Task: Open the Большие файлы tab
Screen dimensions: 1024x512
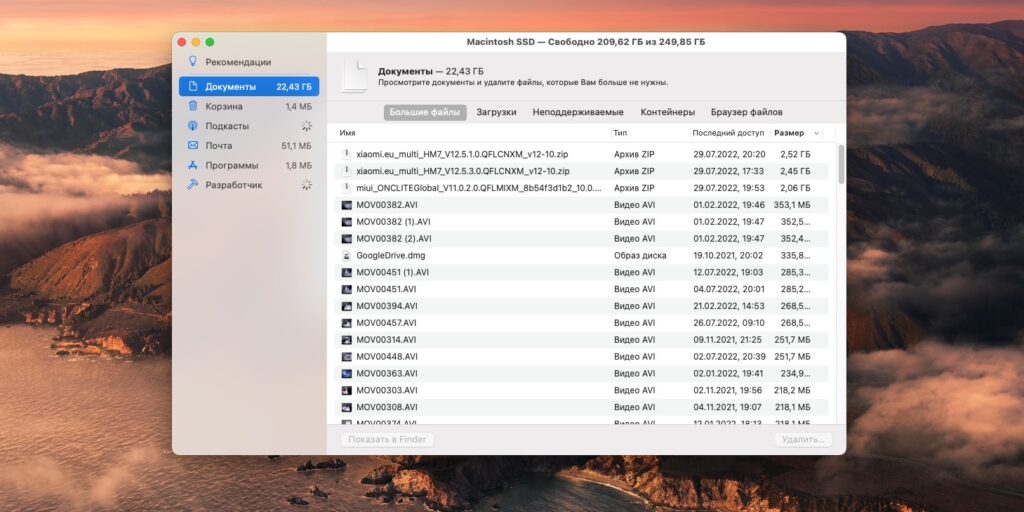Action: (425, 112)
